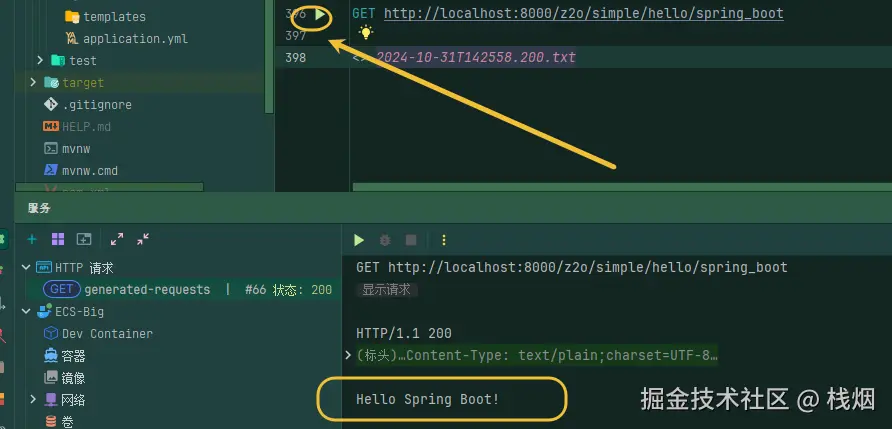This screenshot has width=892, height=429.
Task: Click the mvnw.cmd PowerShell icon
Action: click(x=51, y=170)
